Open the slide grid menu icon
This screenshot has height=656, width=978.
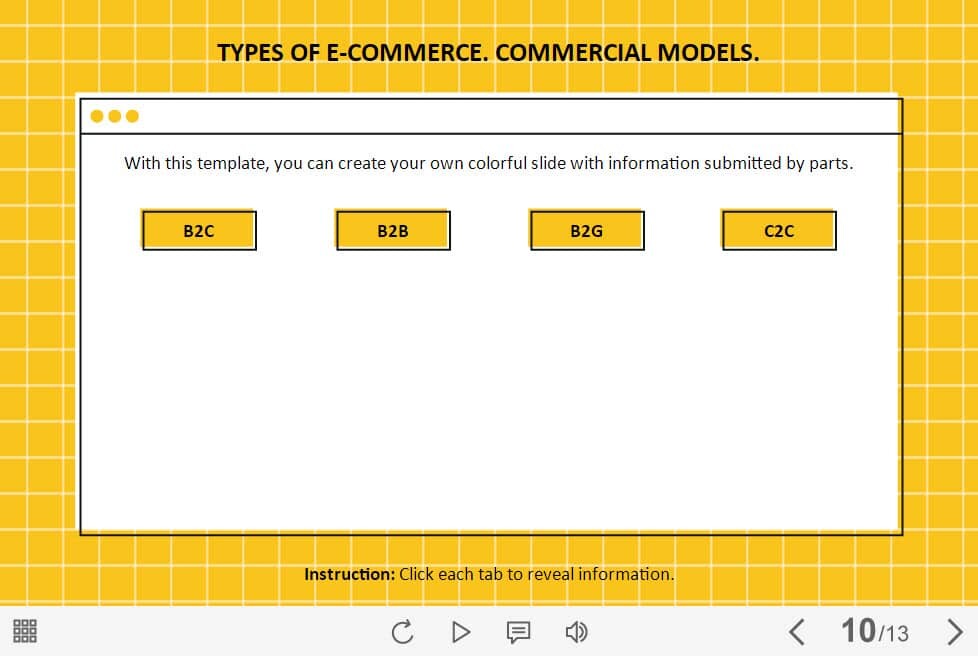pyautogui.click(x=25, y=631)
